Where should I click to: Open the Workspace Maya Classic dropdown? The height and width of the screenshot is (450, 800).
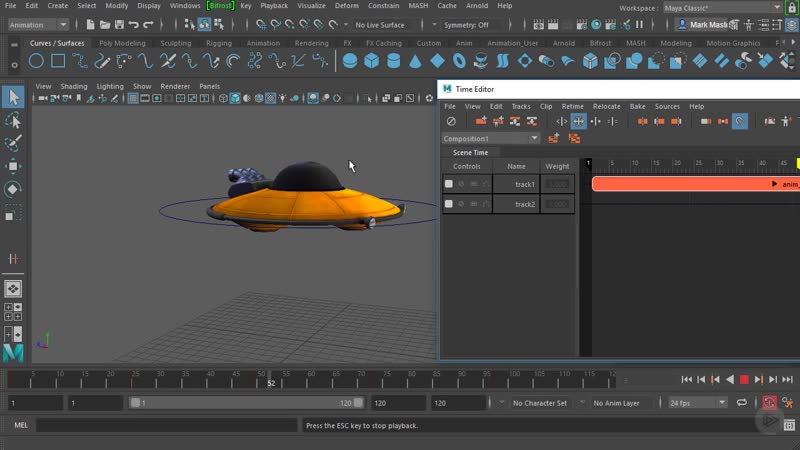722,8
